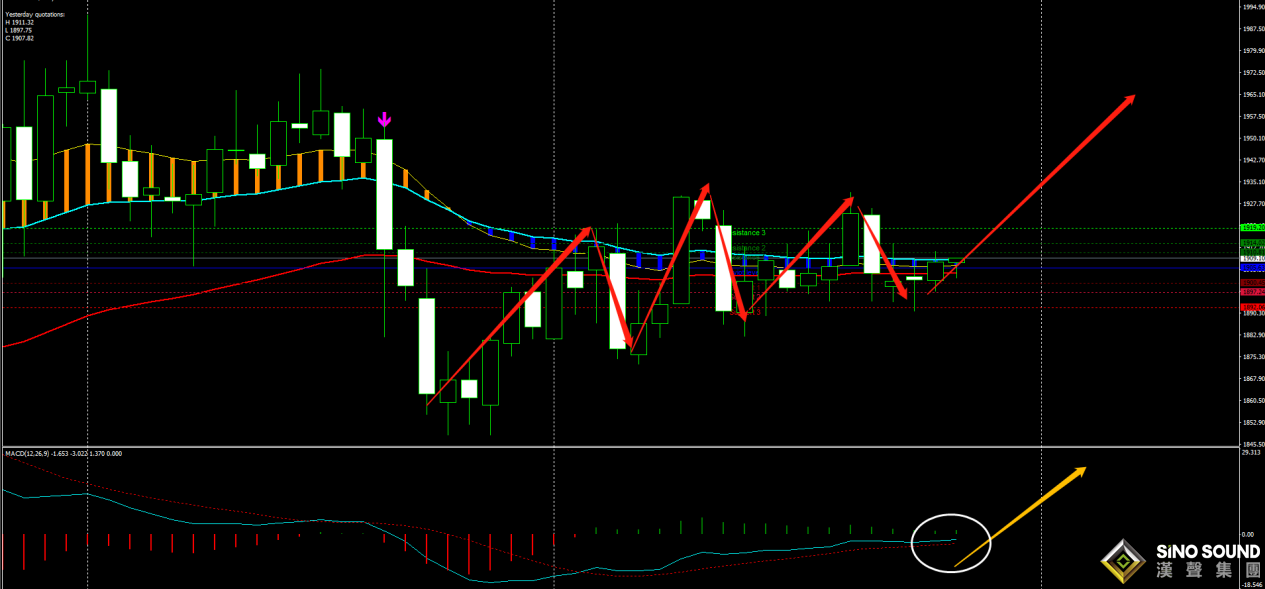Click the H 1911.32 high quotation value
This screenshot has width=1265, height=589.
coord(19,23)
